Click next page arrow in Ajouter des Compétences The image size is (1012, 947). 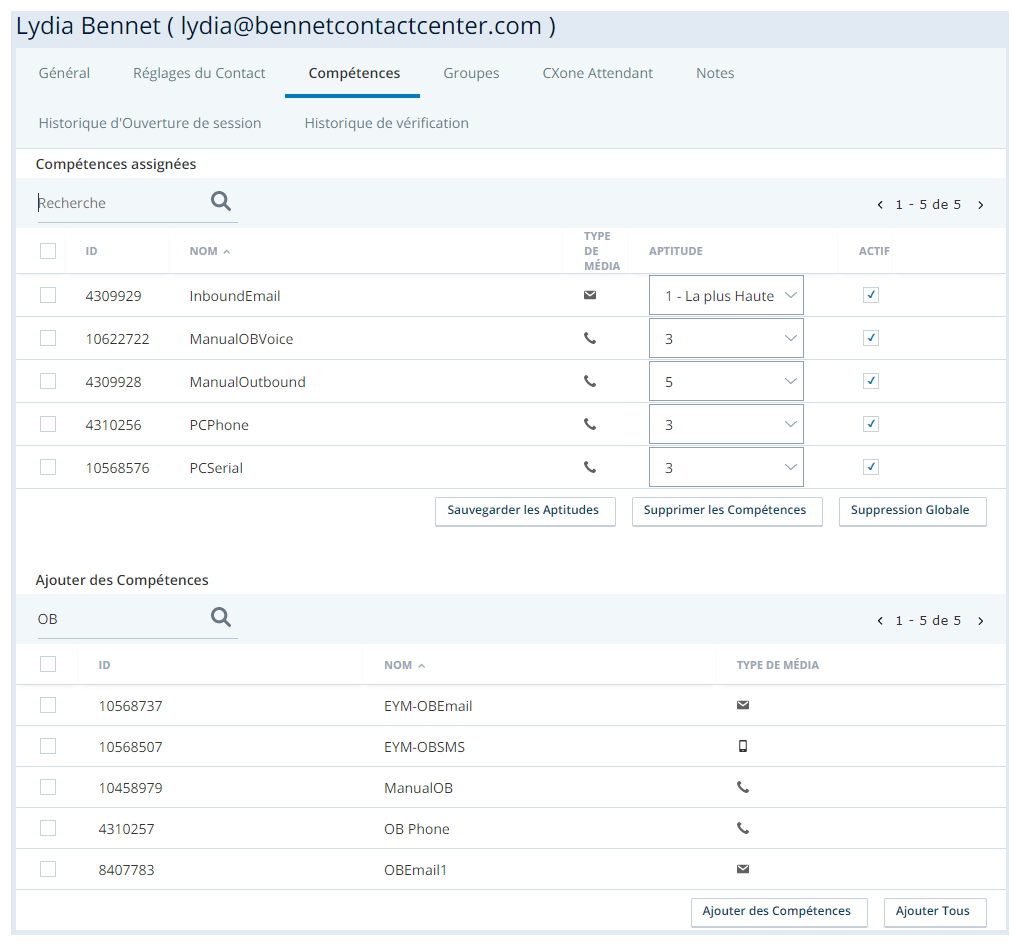pos(981,621)
